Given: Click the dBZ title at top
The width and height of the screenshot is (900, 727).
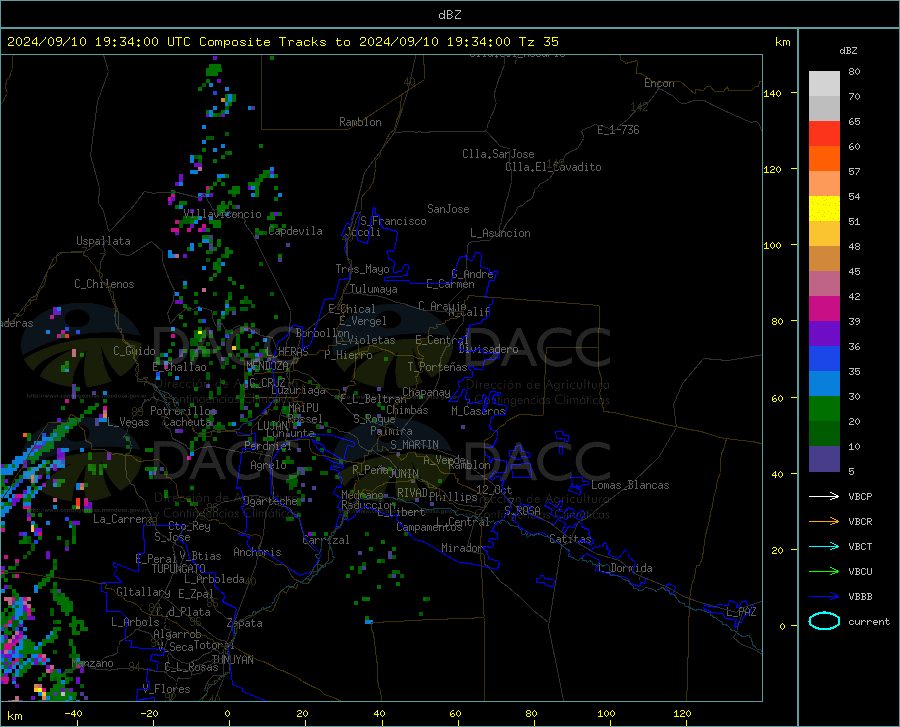Looking at the screenshot, I should coord(449,15).
